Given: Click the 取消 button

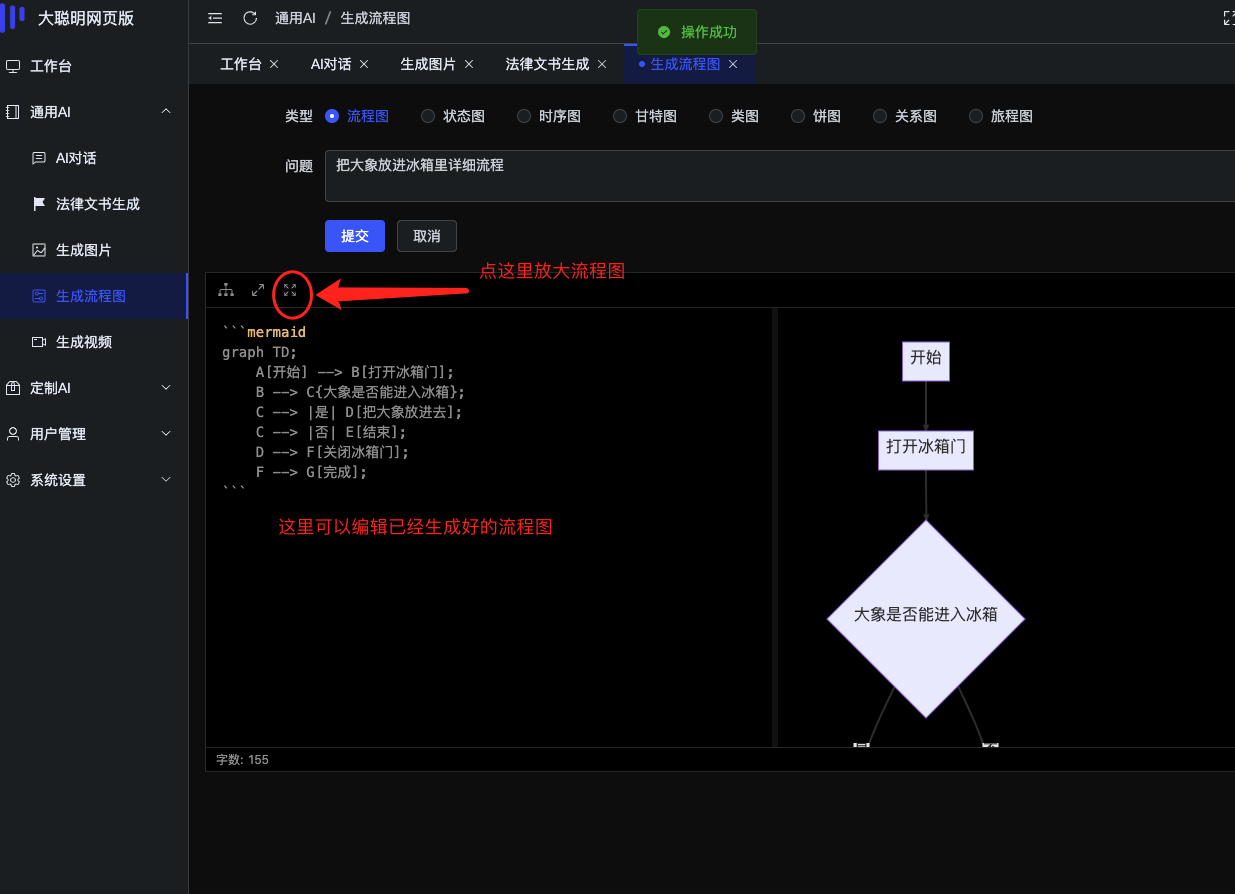Looking at the screenshot, I should coord(427,236).
